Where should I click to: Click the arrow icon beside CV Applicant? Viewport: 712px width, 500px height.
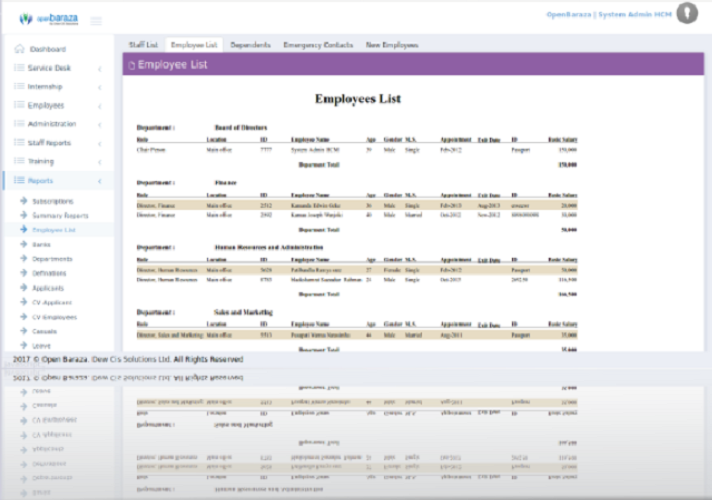(24, 302)
